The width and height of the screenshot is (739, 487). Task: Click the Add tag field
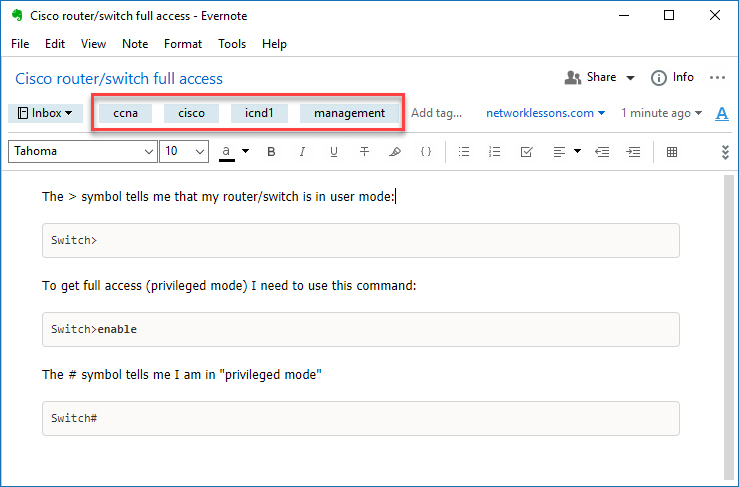436,113
